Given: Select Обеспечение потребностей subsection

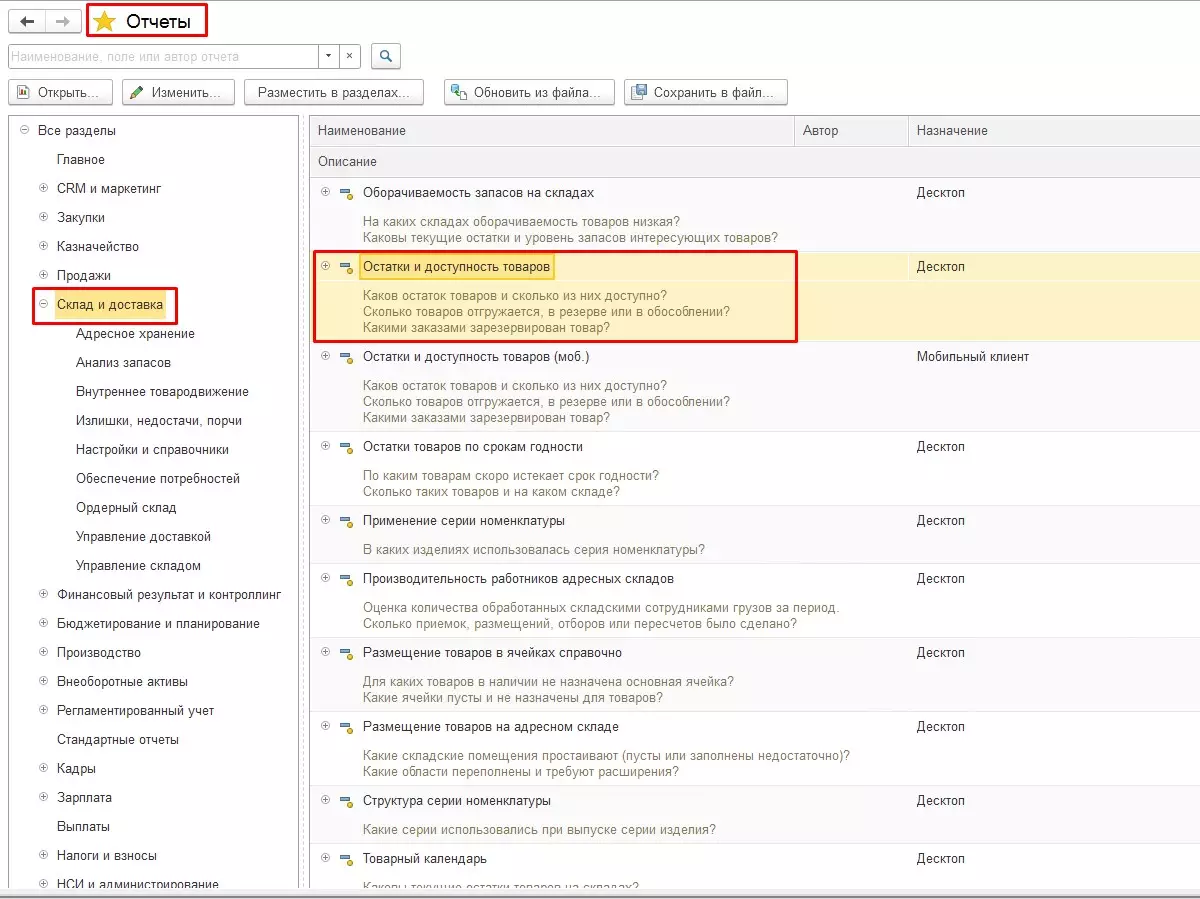Looking at the screenshot, I should click(x=158, y=478).
